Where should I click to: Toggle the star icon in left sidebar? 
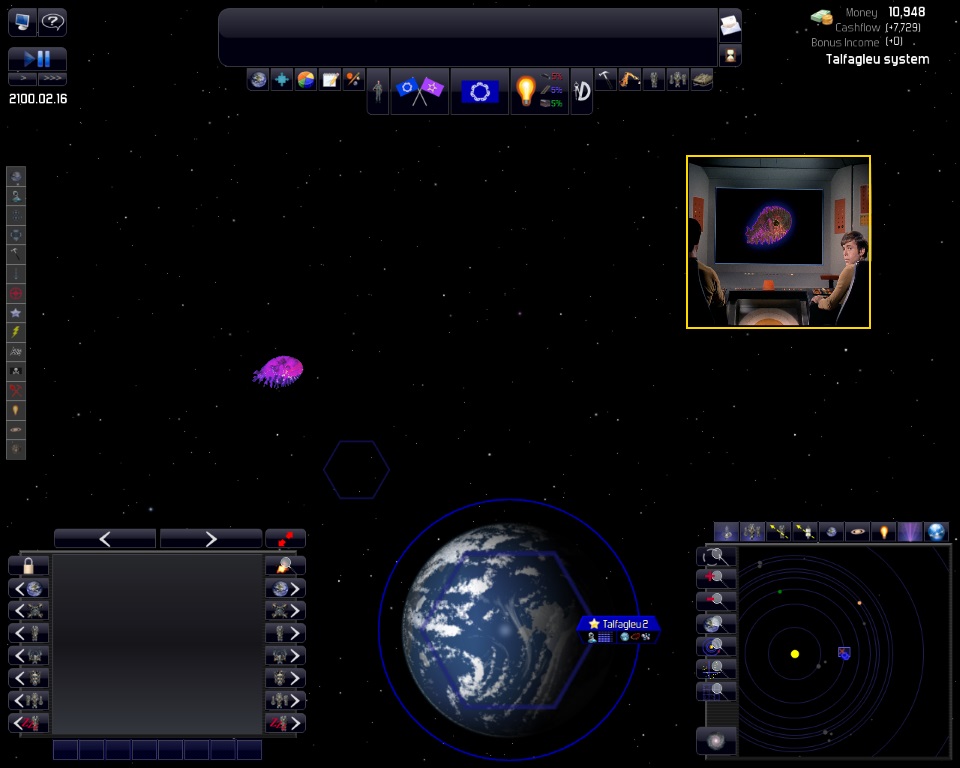[x=16, y=313]
